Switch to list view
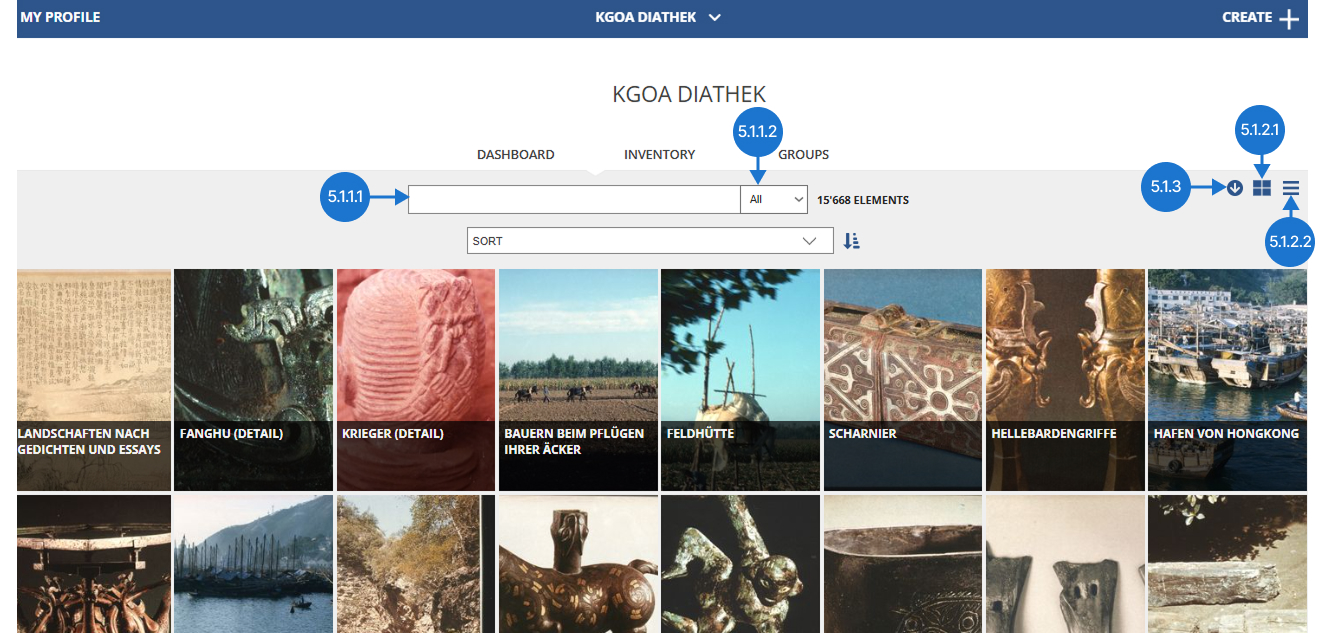This screenshot has width=1325, height=633. (x=1291, y=187)
